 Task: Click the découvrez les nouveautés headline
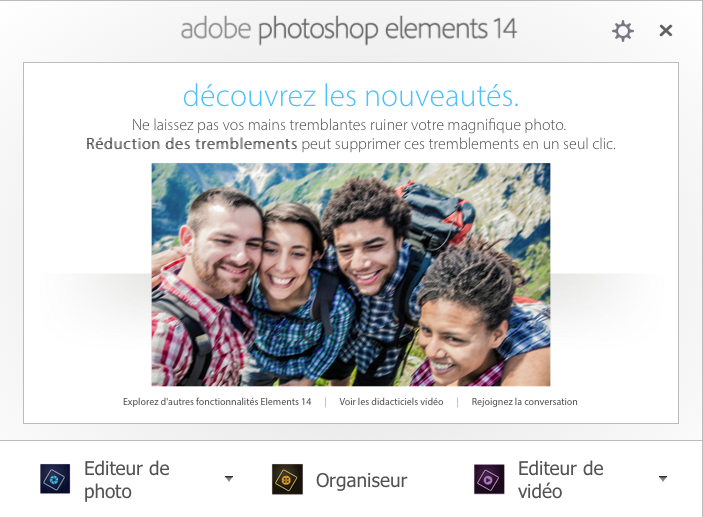point(351,96)
